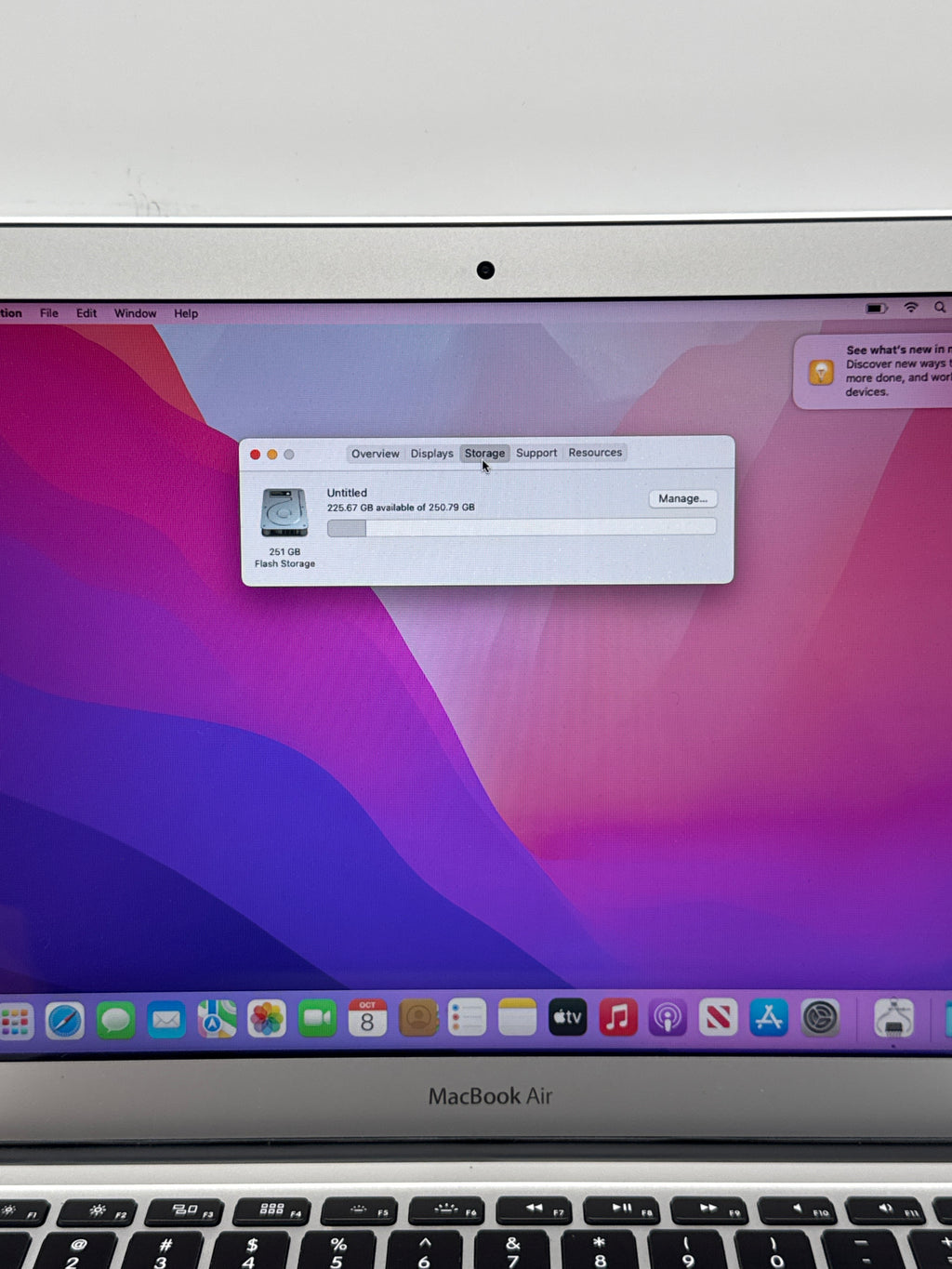Minimize window with the yellow button
Screen dimensions: 952x1269
(x=272, y=455)
